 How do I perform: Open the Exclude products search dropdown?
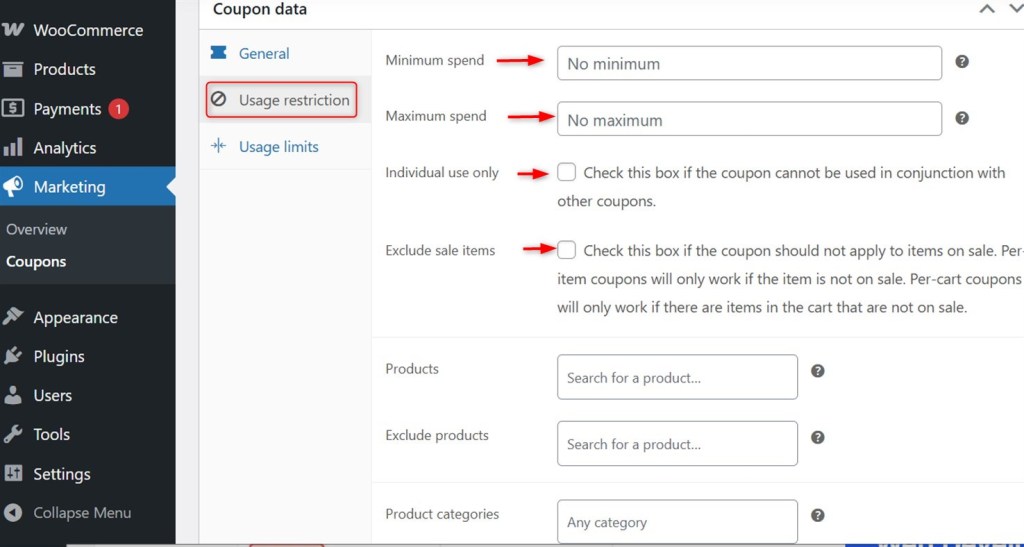click(x=677, y=444)
